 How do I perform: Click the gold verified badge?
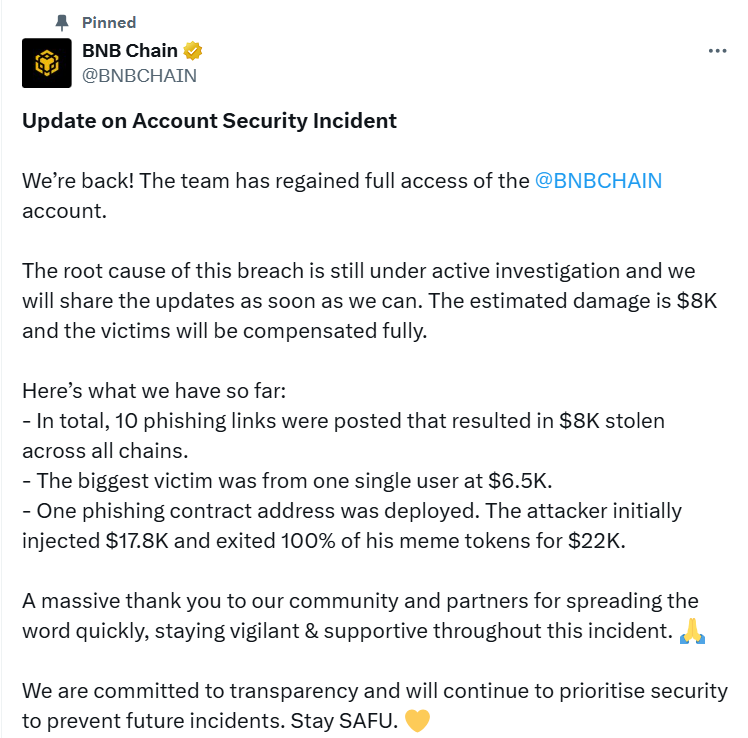point(194,51)
